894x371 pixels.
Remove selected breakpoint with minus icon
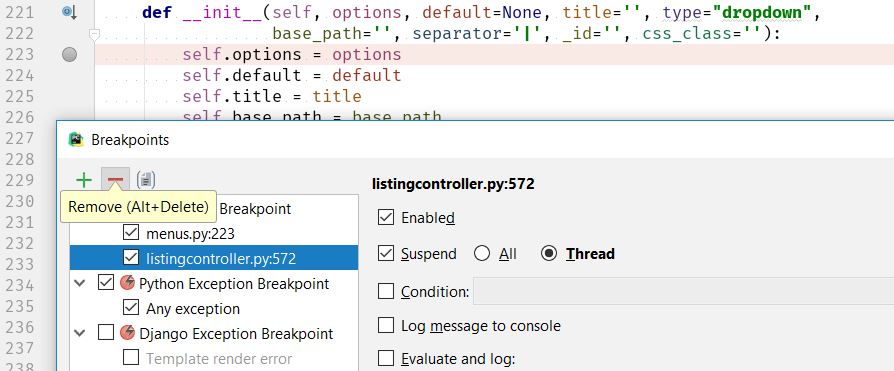click(115, 180)
